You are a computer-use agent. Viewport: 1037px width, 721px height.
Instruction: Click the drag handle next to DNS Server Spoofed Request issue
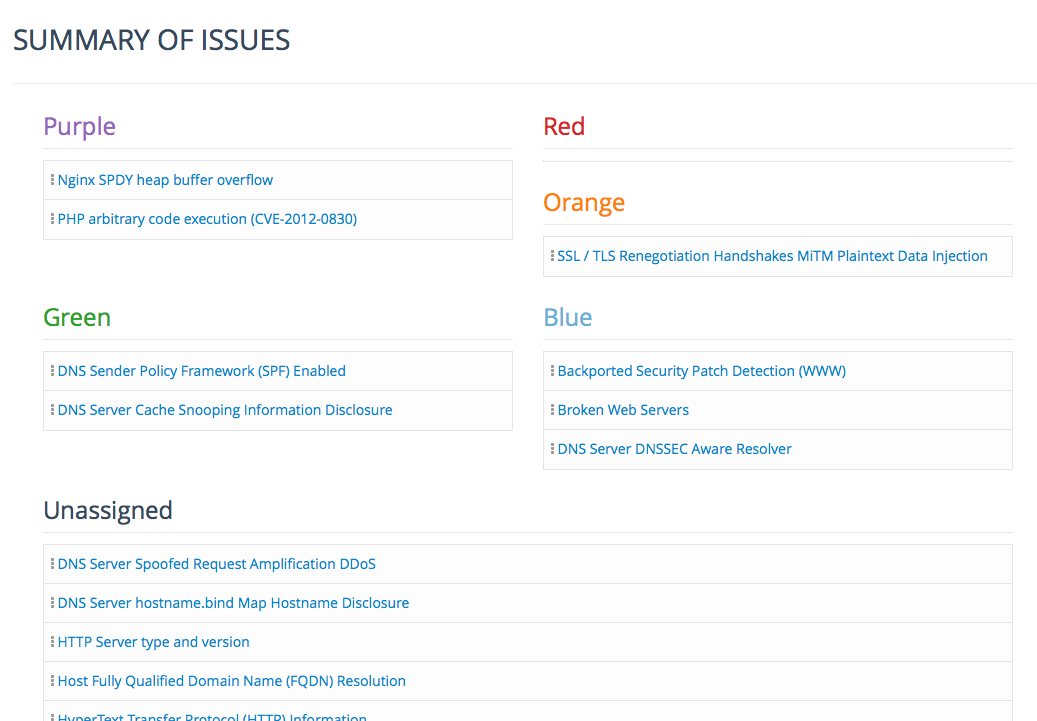click(x=51, y=563)
